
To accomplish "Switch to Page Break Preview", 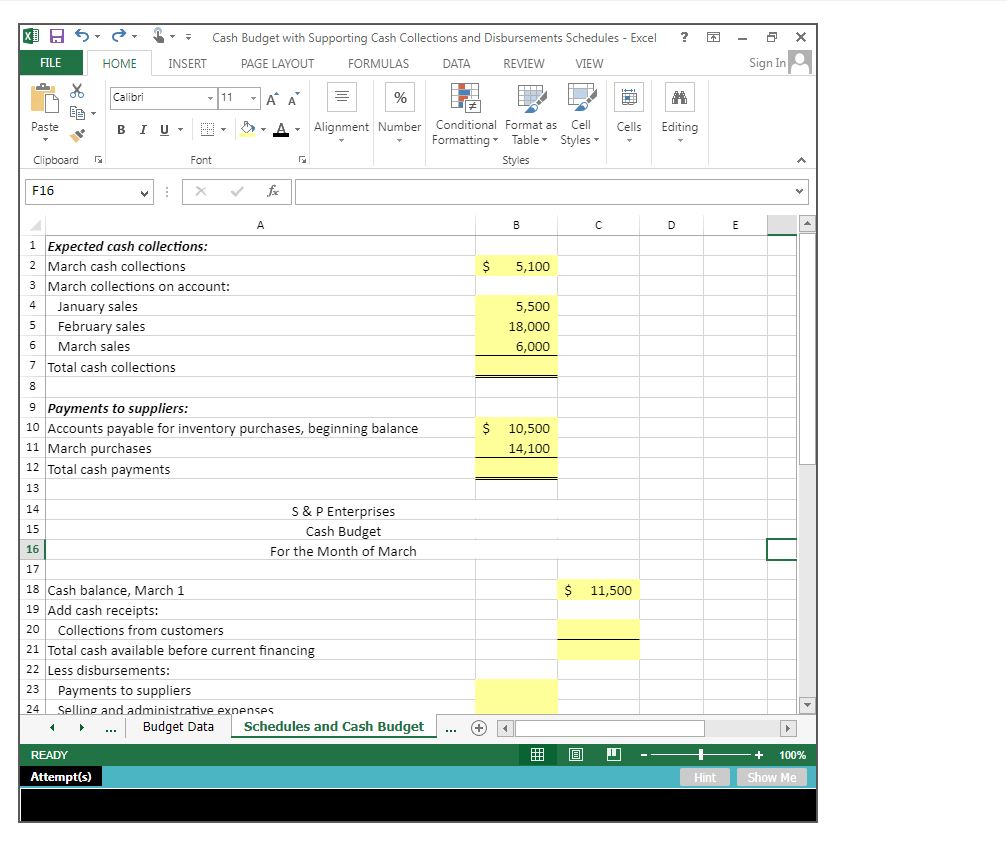I will pos(614,755).
